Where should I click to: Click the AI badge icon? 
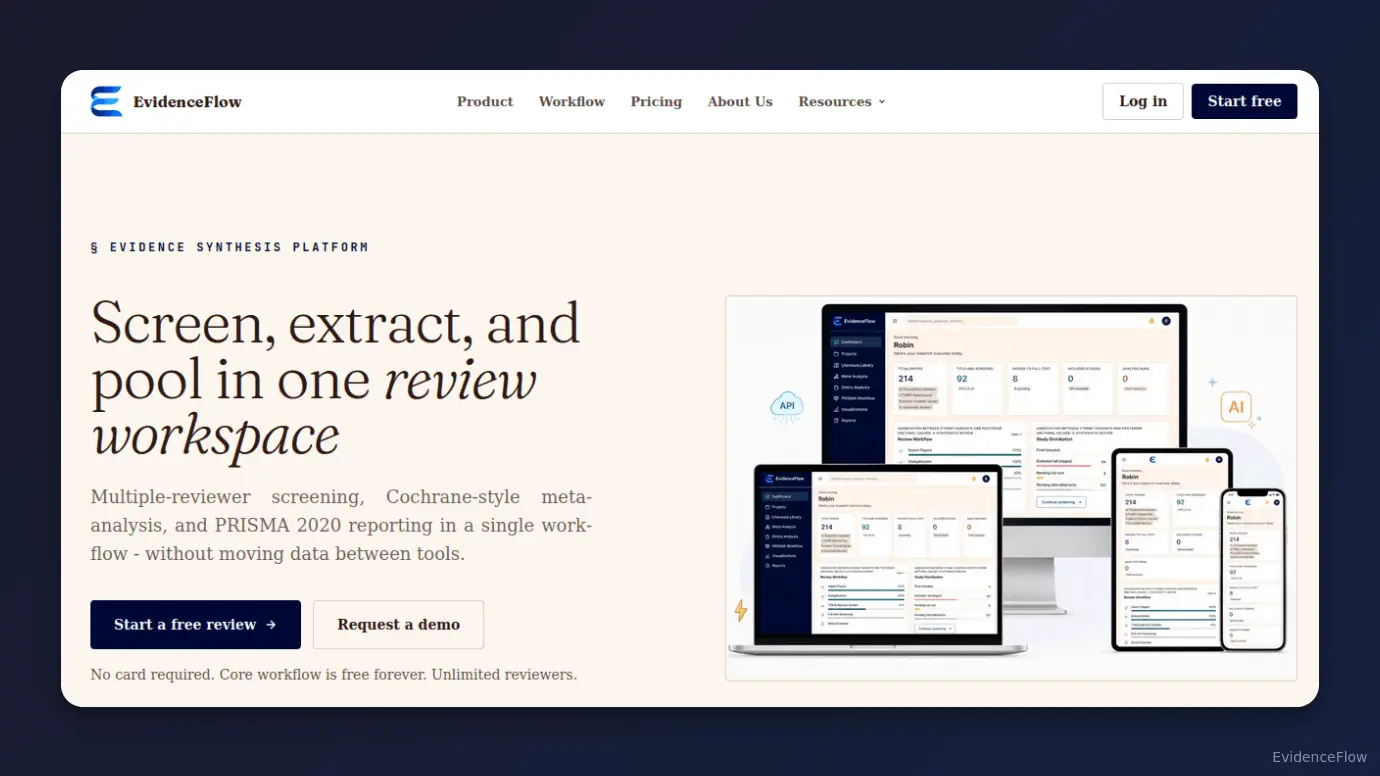coord(1236,407)
